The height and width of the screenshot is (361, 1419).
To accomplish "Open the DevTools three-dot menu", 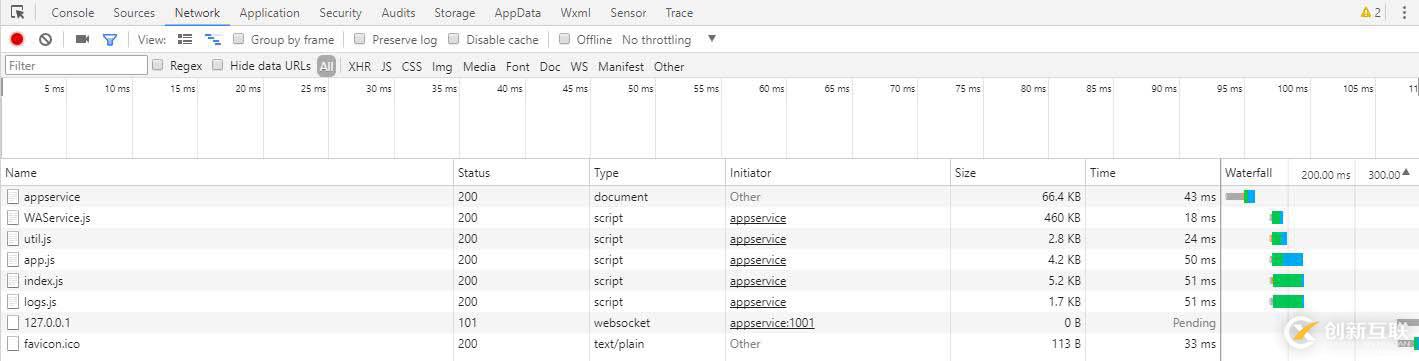I will coord(1404,13).
